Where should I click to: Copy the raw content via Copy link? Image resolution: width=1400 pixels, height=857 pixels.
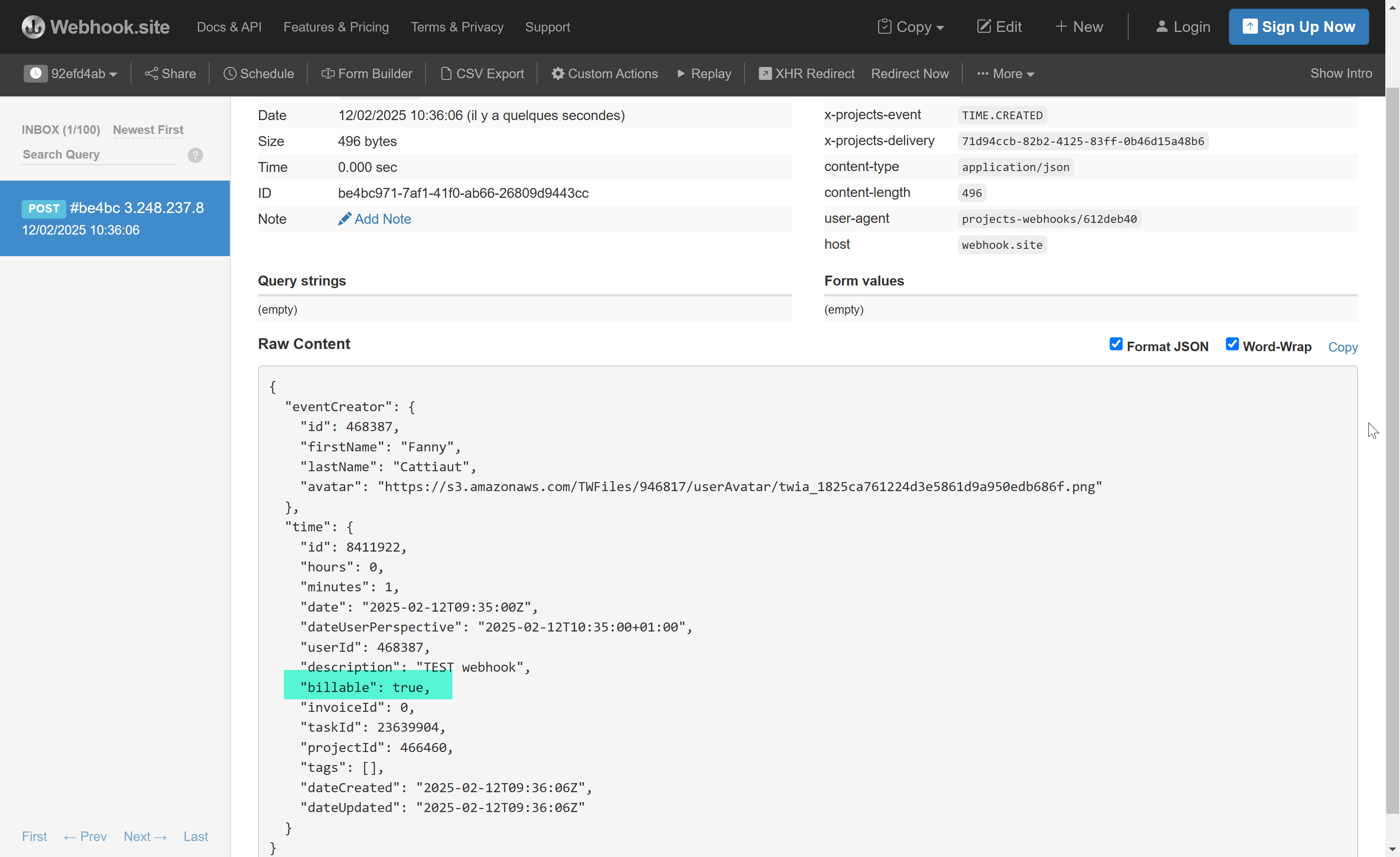(1343, 347)
